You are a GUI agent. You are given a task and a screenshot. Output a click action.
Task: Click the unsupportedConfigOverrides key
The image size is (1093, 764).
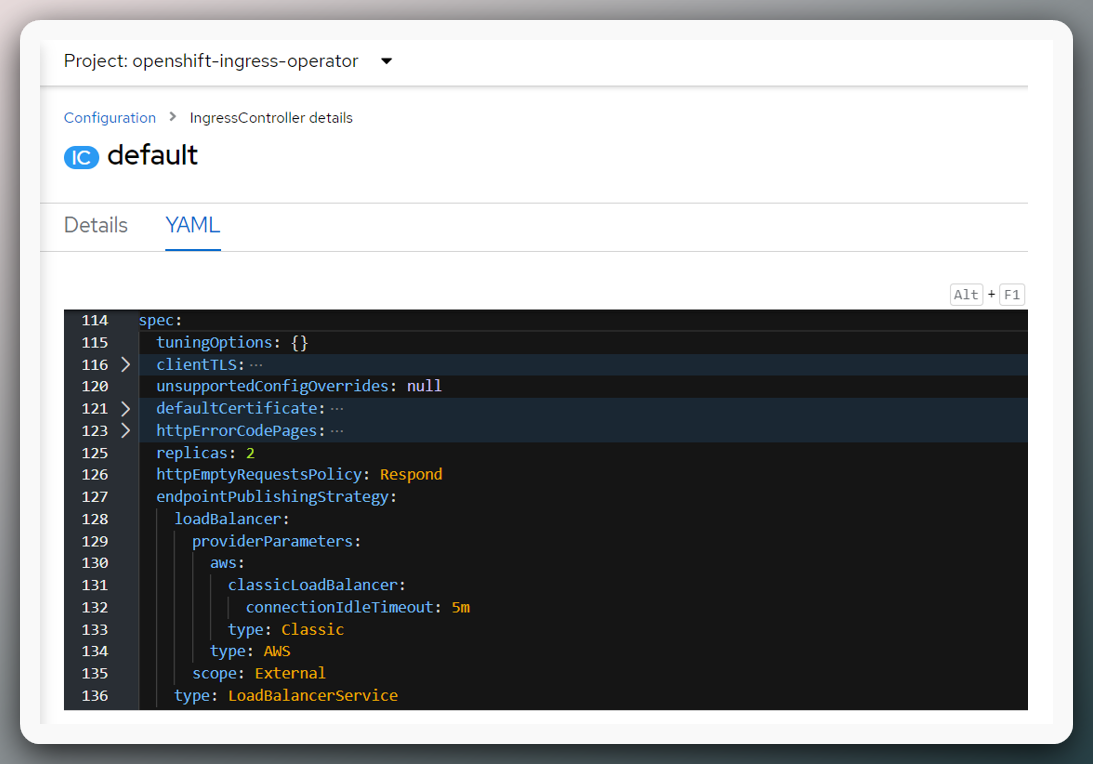[273, 386]
